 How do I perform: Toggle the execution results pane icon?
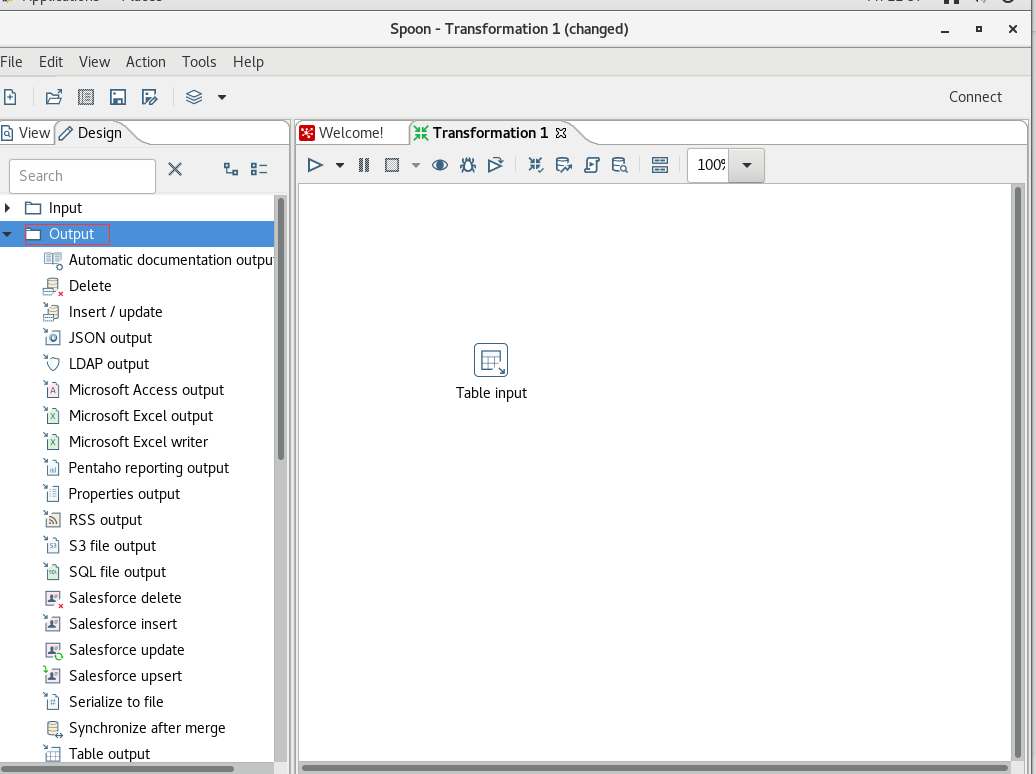coord(660,165)
